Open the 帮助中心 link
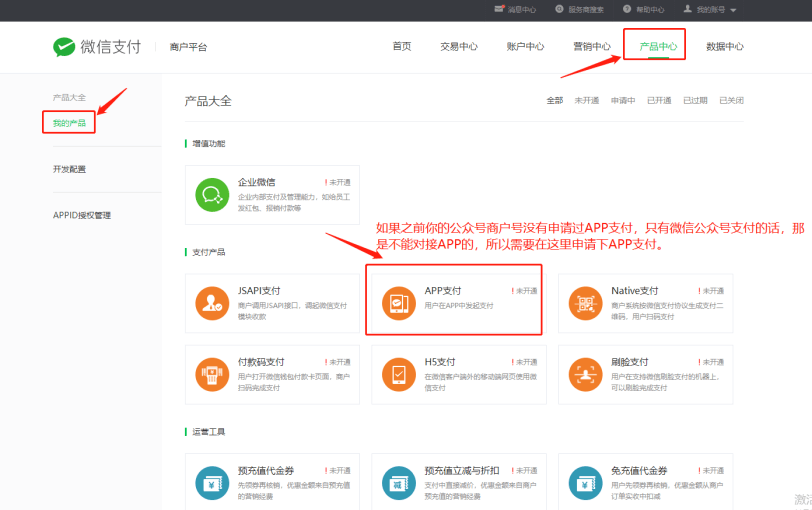The height and width of the screenshot is (510, 812). tap(650, 9)
